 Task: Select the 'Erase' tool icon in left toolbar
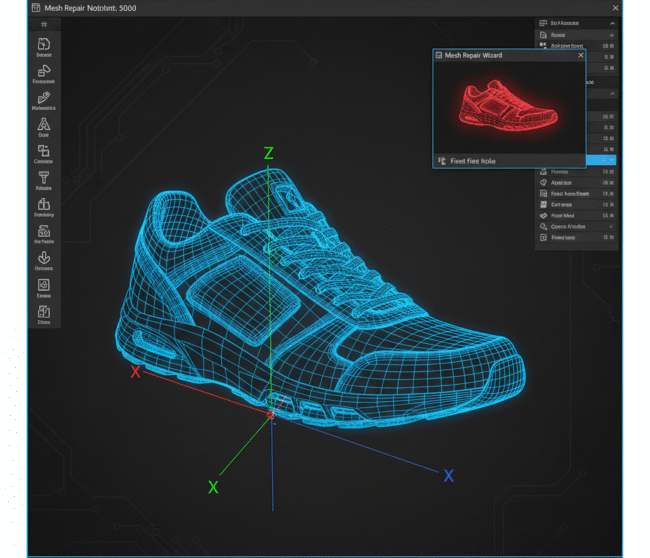click(44, 285)
